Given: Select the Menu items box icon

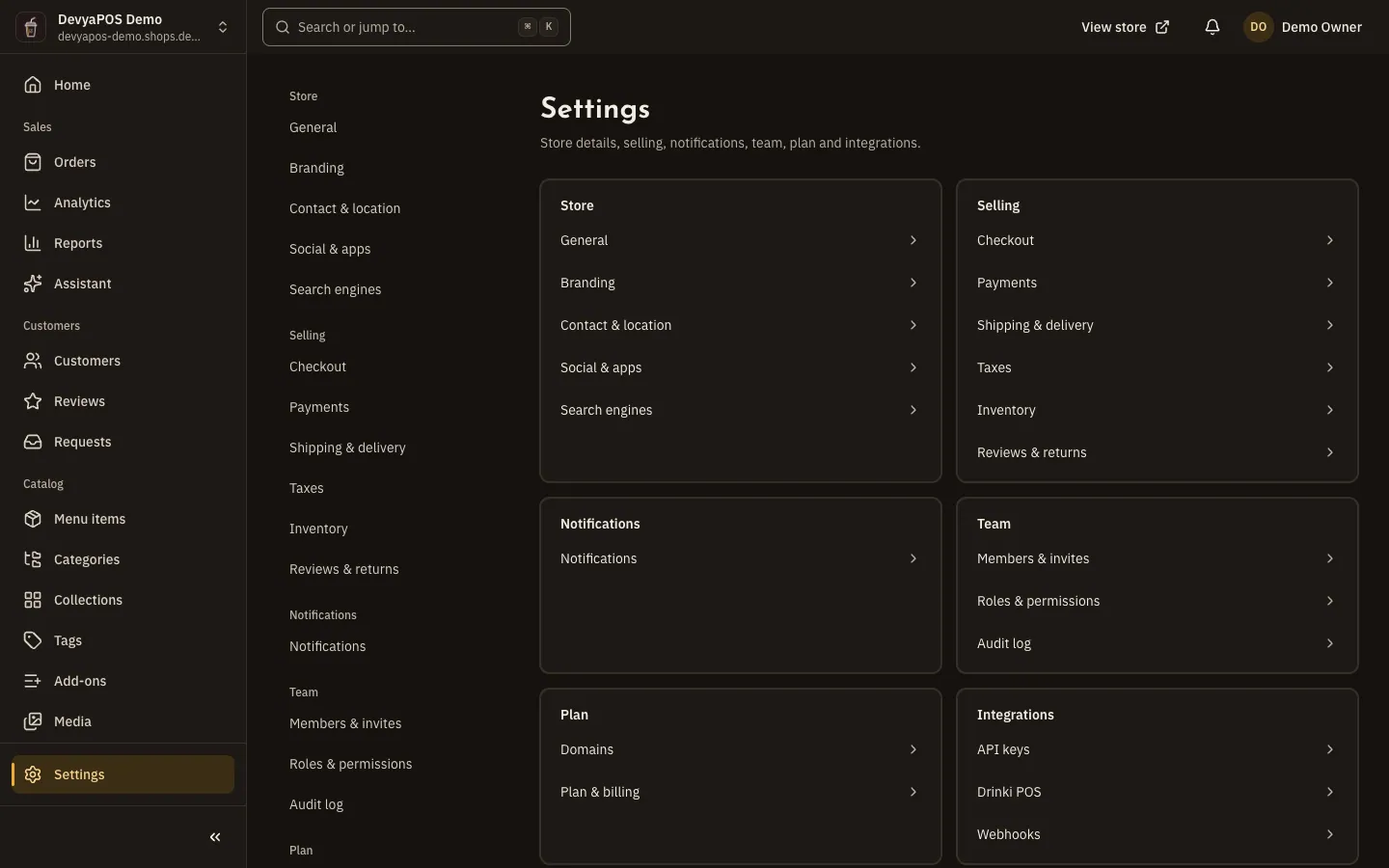Looking at the screenshot, I should (x=33, y=519).
